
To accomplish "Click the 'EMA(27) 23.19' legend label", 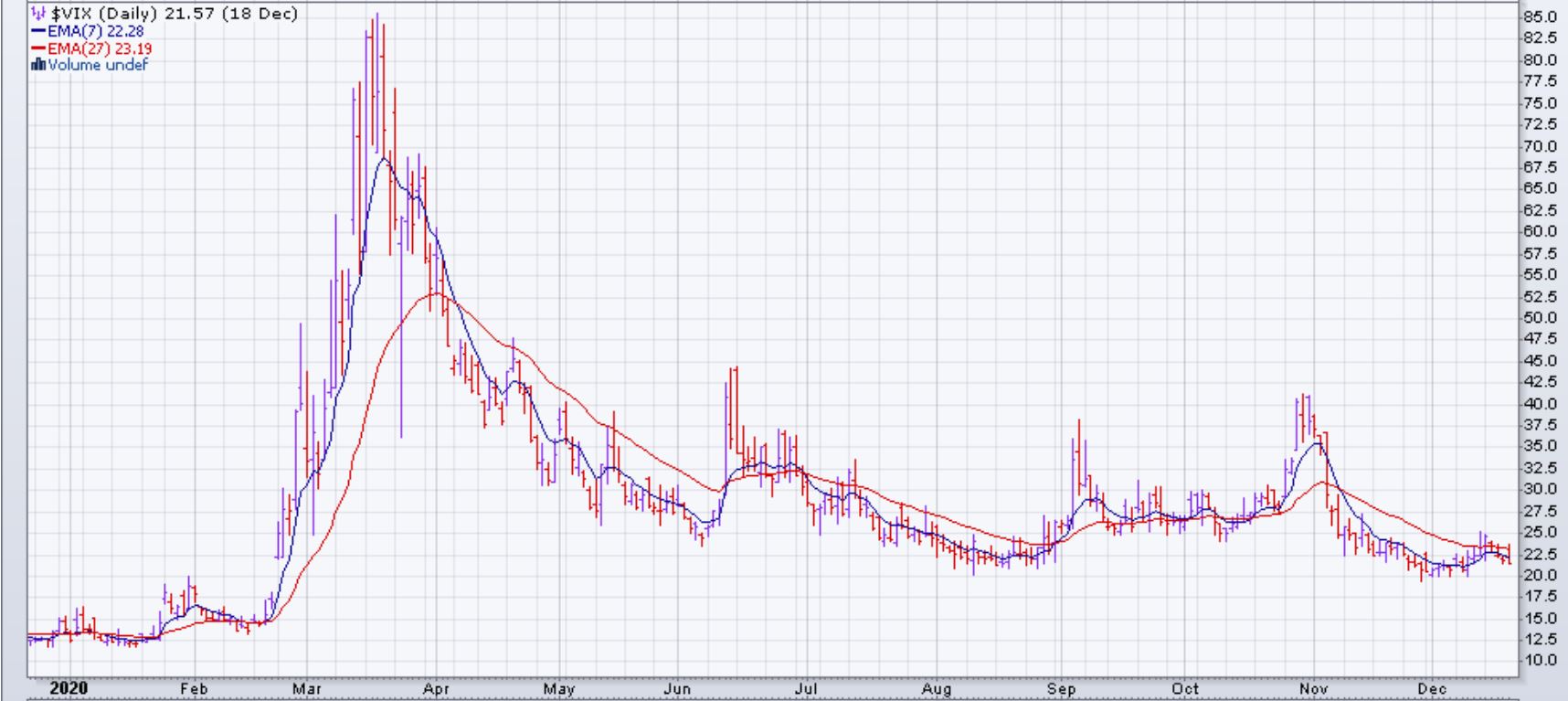I will 100,48.
